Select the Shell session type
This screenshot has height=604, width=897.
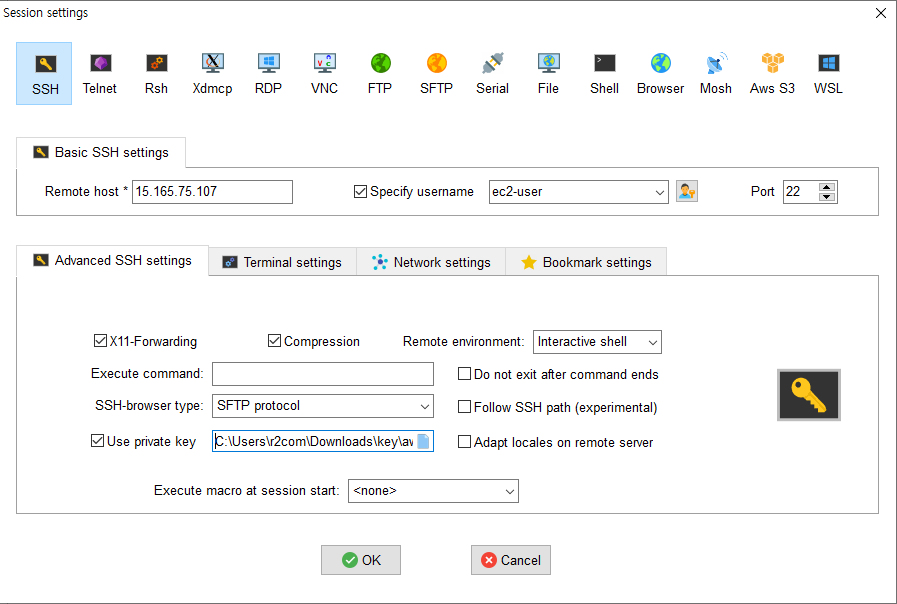605,73
